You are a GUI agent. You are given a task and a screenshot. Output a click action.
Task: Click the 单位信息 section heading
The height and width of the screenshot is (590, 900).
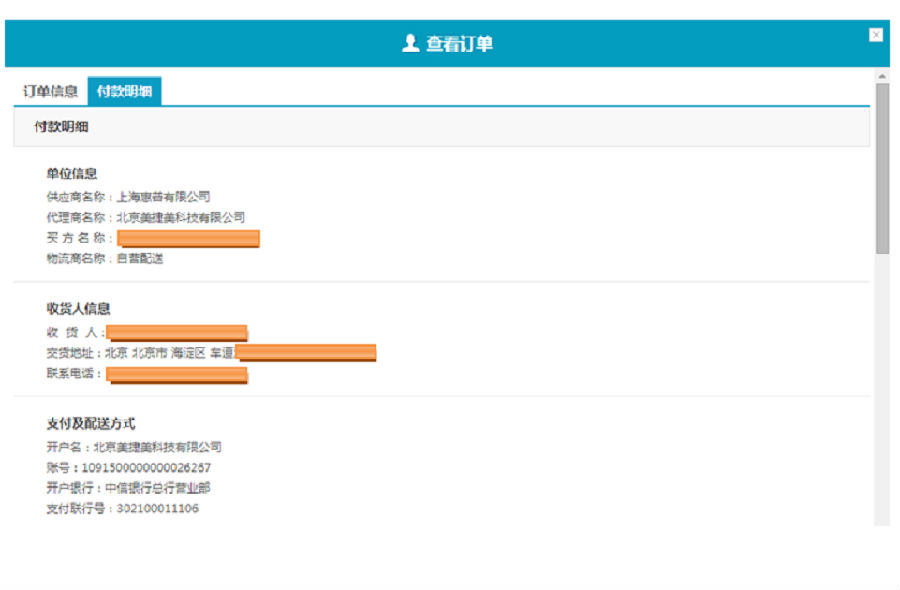pyautogui.click(x=71, y=173)
